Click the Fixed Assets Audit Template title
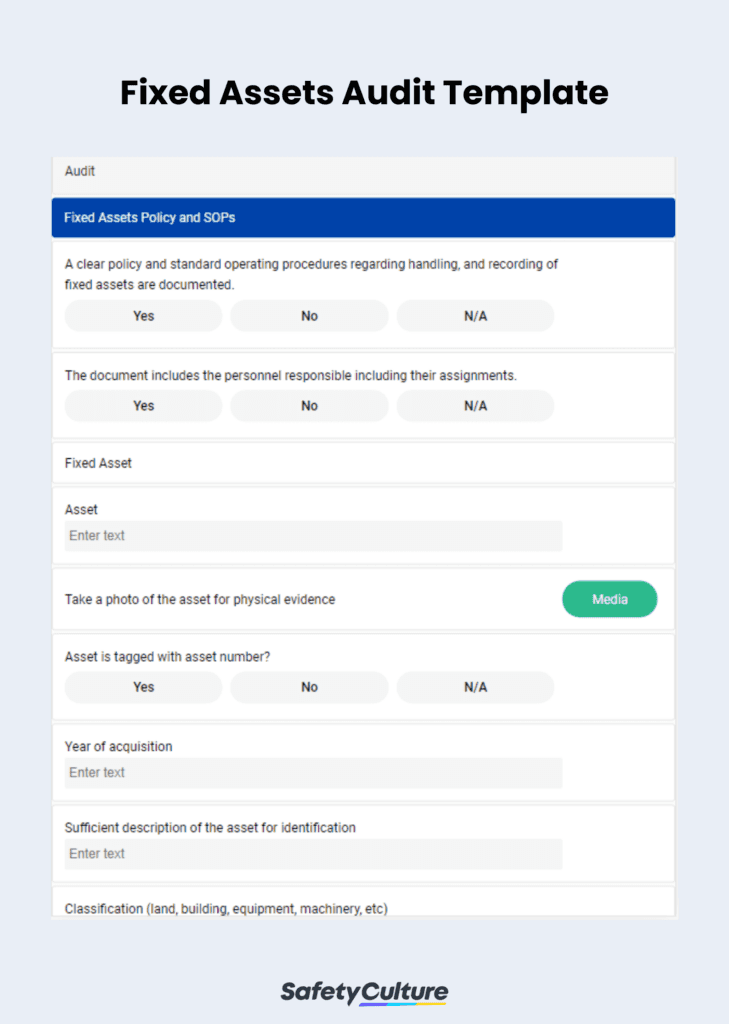Viewport: 729px width, 1024px height. (364, 93)
